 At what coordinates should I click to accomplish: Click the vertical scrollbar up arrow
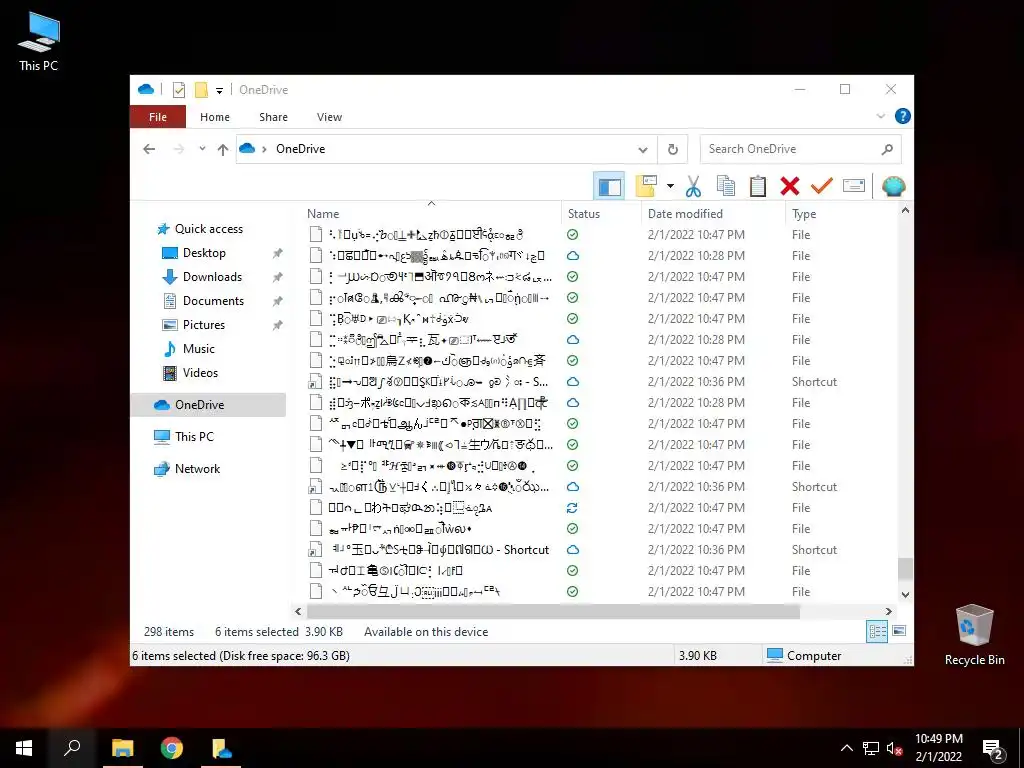click(x=905, y=210)
